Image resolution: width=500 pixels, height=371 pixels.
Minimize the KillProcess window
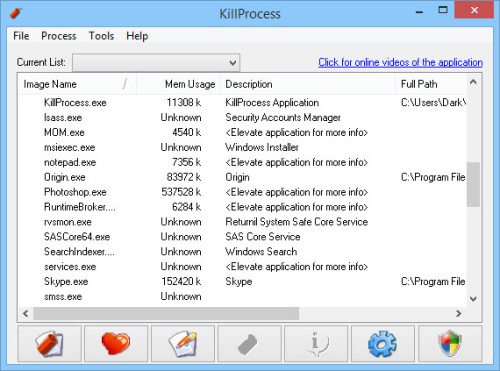click(419, 11)
